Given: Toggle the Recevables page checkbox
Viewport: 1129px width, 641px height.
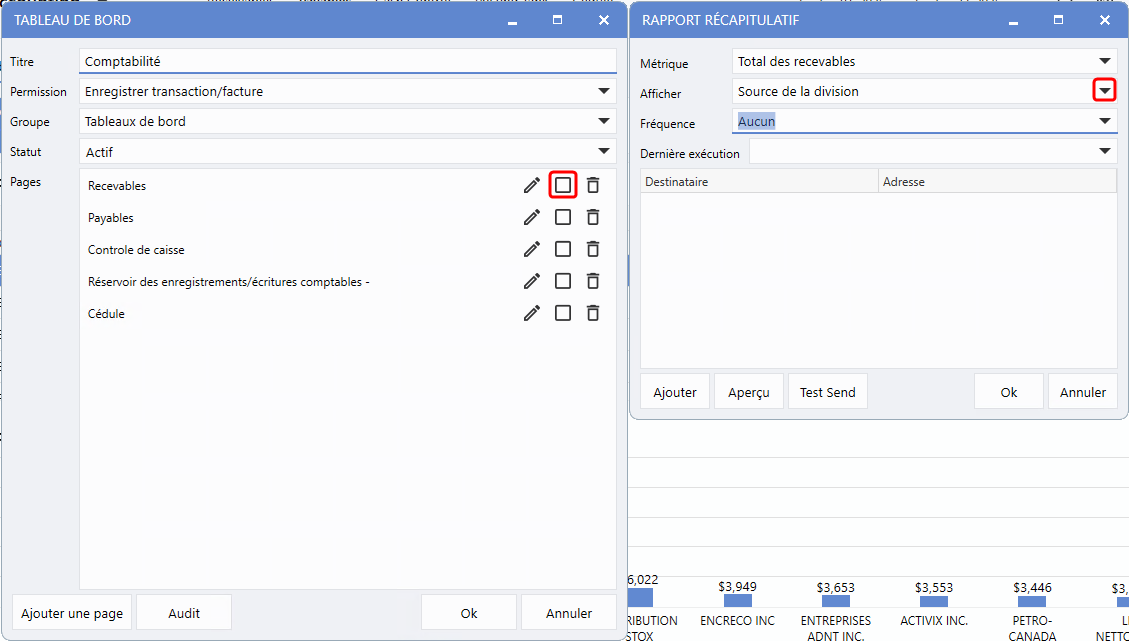Looking at the screenshot, I should coord(563,185).
